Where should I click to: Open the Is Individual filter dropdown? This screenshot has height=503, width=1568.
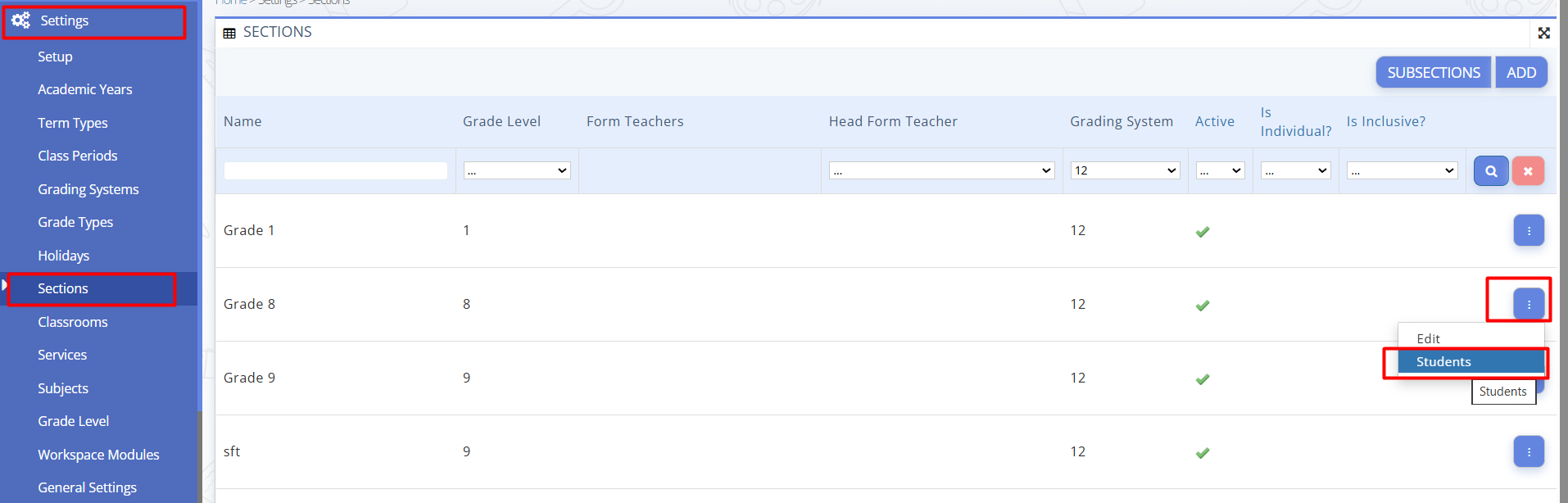1294,170
